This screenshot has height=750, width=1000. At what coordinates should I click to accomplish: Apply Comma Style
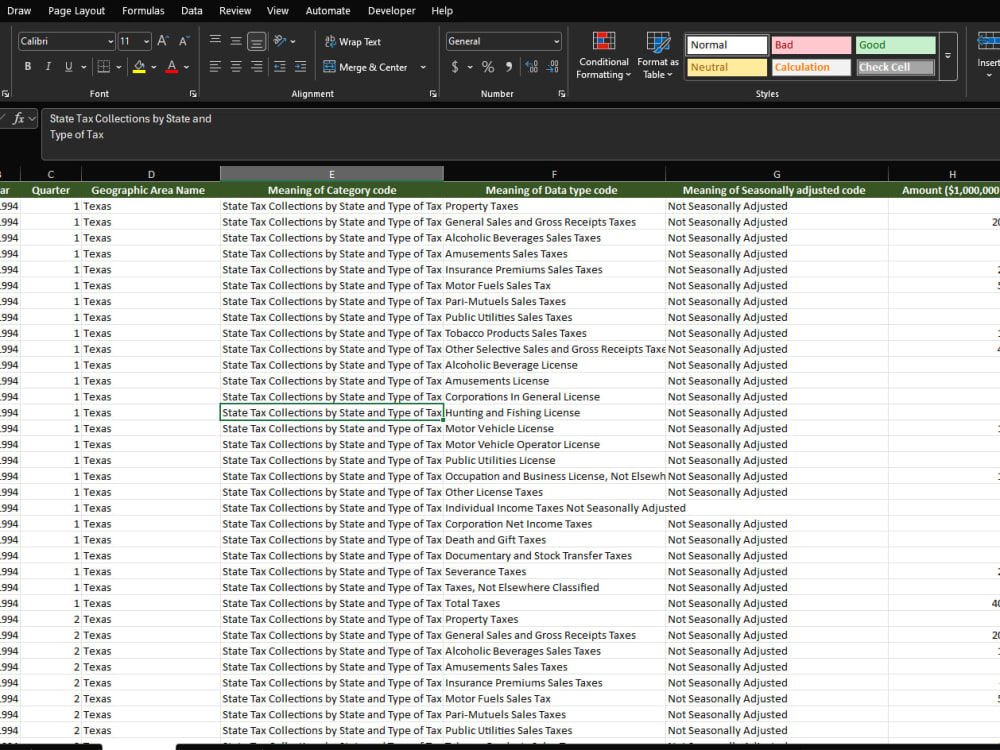tap(509, 66)
